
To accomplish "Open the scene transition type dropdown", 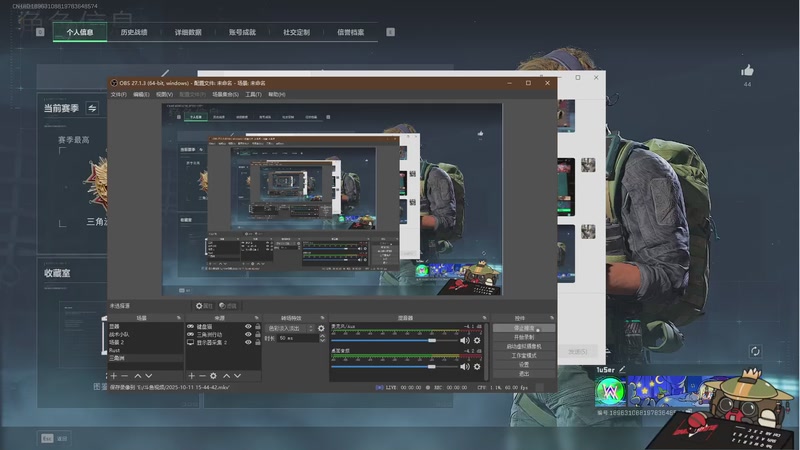I will pyautogui.click(x=289, y=329).
